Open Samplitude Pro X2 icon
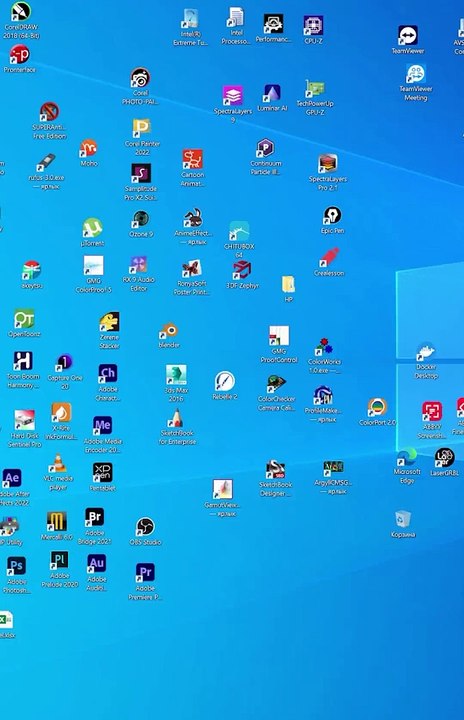This screenshot has height=720, width=464. pos(141,174)
